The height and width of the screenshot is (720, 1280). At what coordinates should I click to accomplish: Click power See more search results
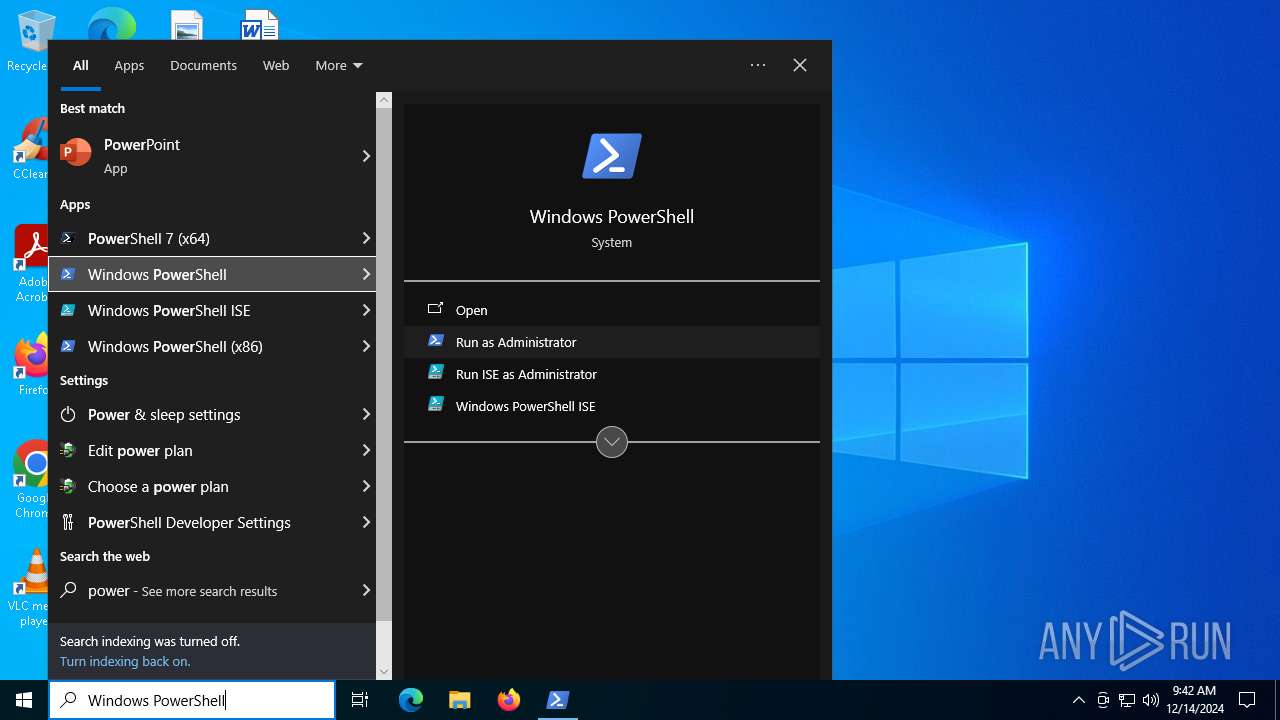pyautogui.click(x=212, y=590)
